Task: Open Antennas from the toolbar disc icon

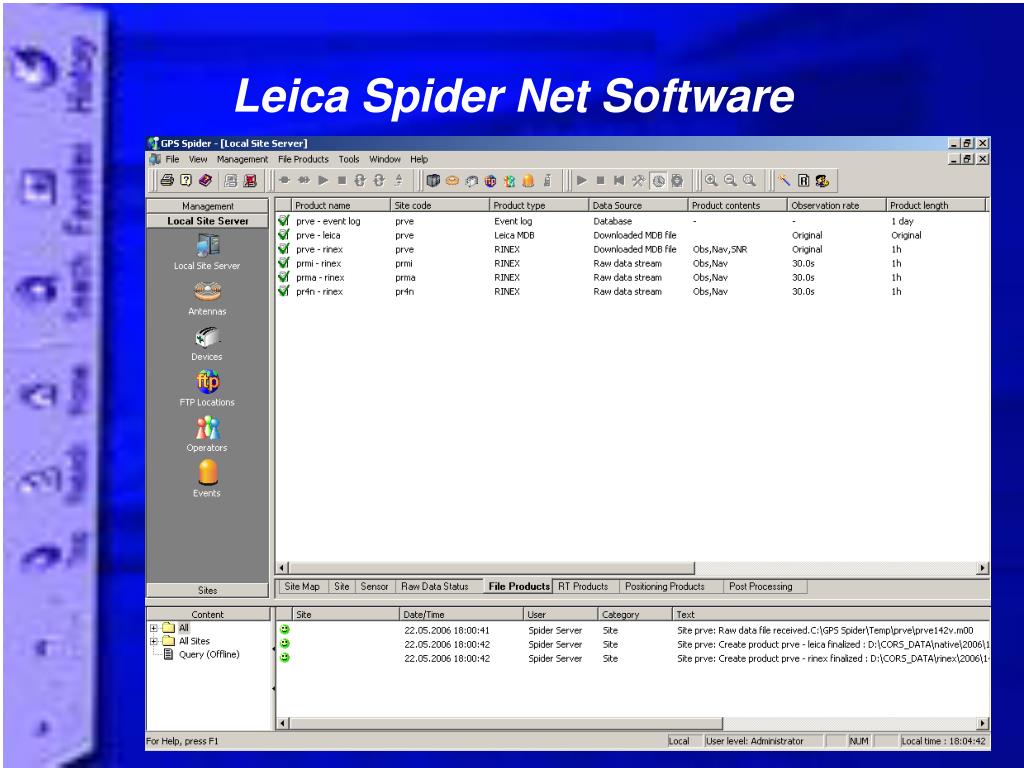Action: 452,180
